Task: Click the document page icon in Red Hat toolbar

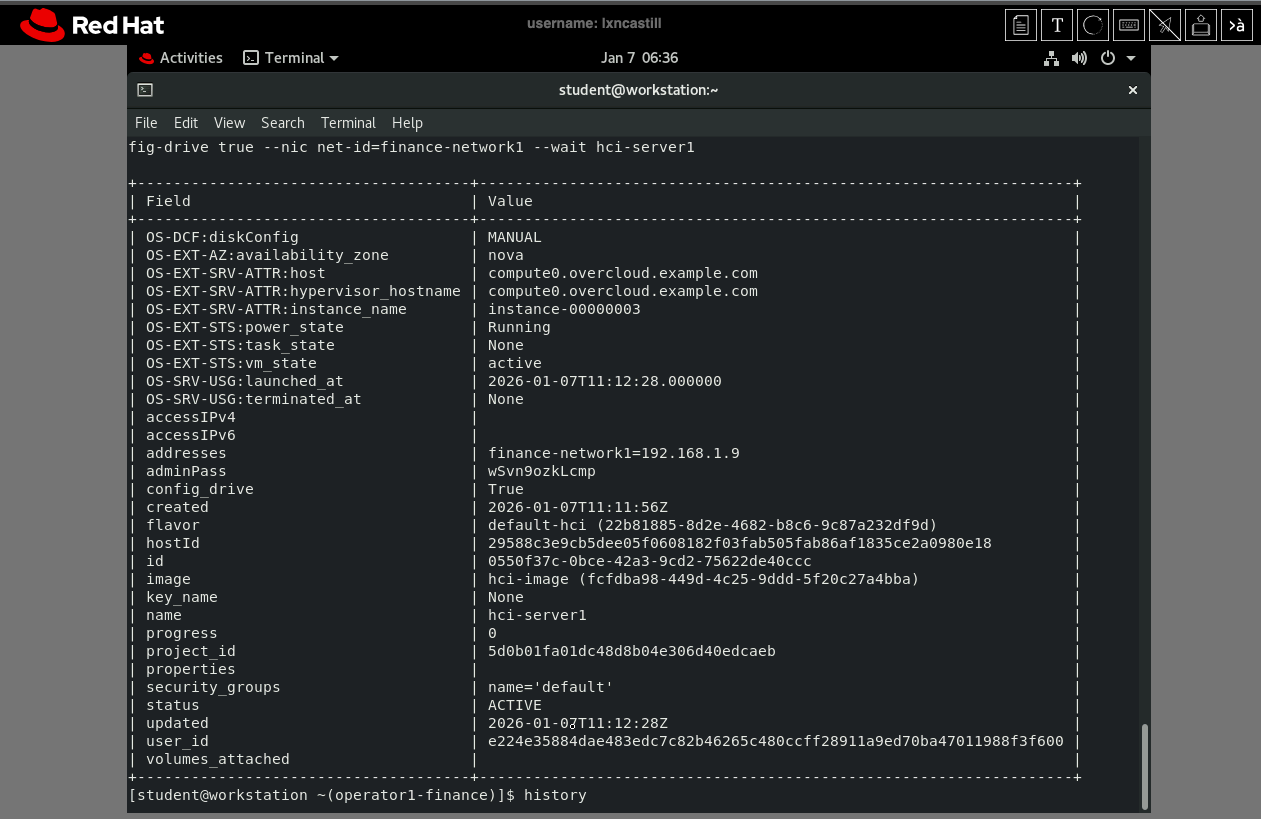Action: [x=1020, y=25]
